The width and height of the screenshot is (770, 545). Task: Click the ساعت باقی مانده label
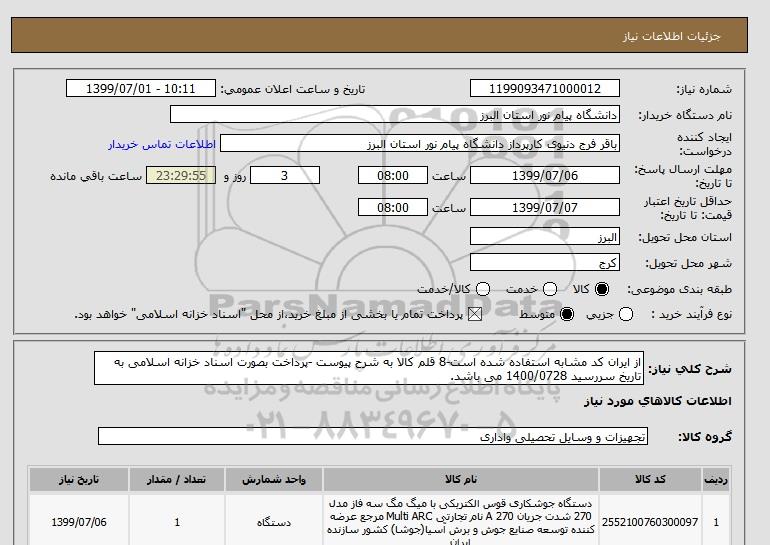point(96,176)
